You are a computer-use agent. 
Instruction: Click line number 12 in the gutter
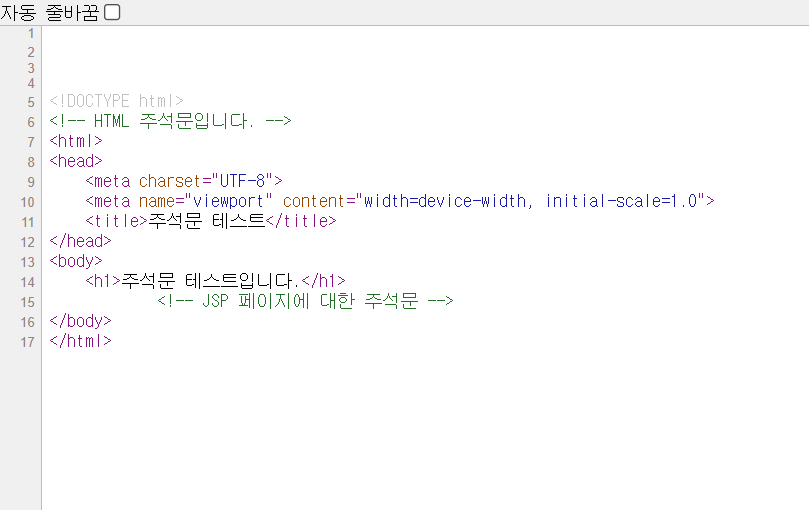(x=27, y=242)
